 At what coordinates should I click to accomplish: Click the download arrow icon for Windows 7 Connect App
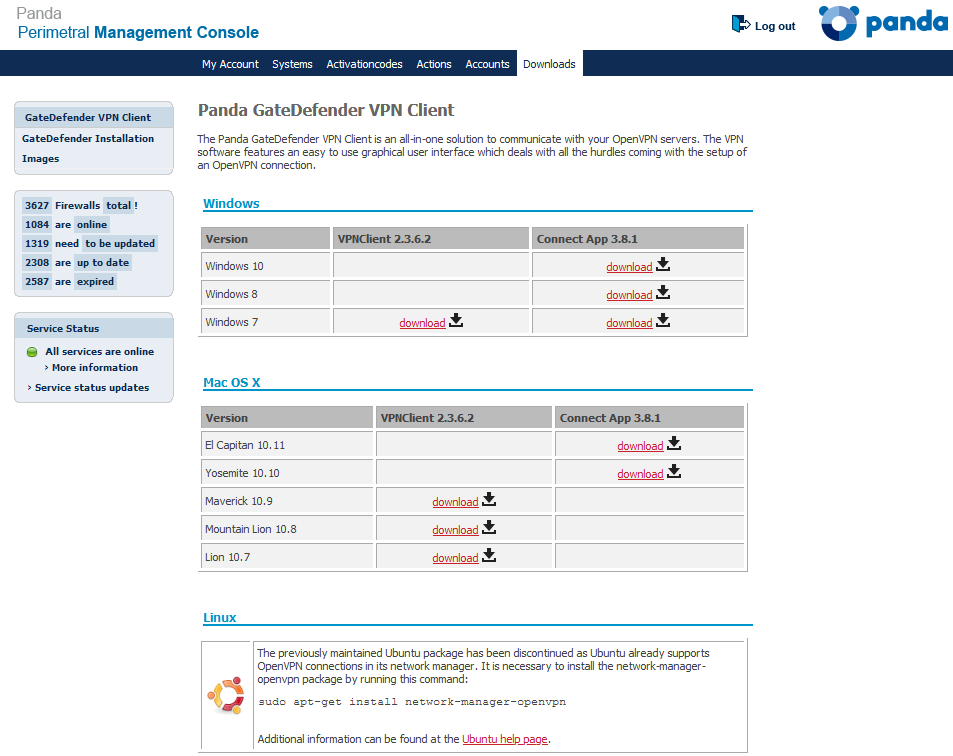(663, 320)
